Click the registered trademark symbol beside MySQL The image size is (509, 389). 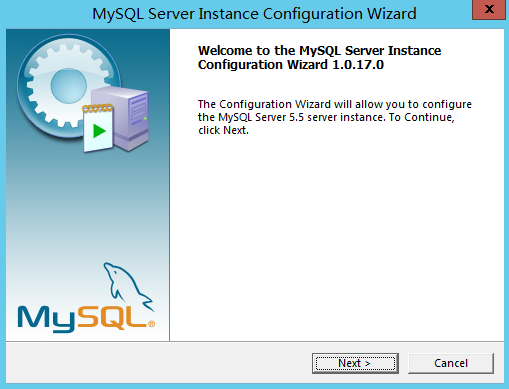tap(151, 324)
